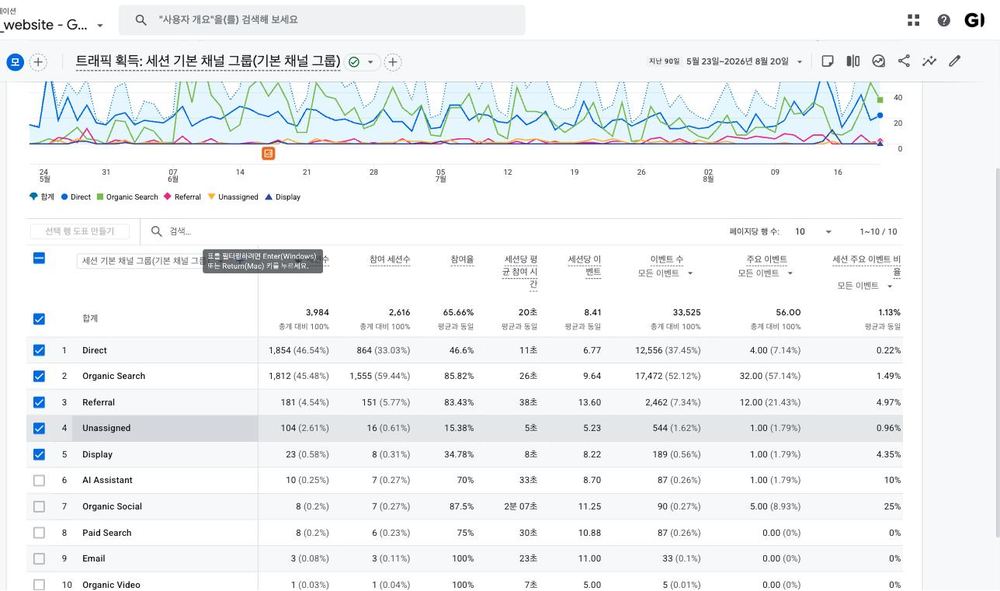Toggle the Unassigned legend item
The height and width of the screenshot is (591, 1000).
(233, 197)
